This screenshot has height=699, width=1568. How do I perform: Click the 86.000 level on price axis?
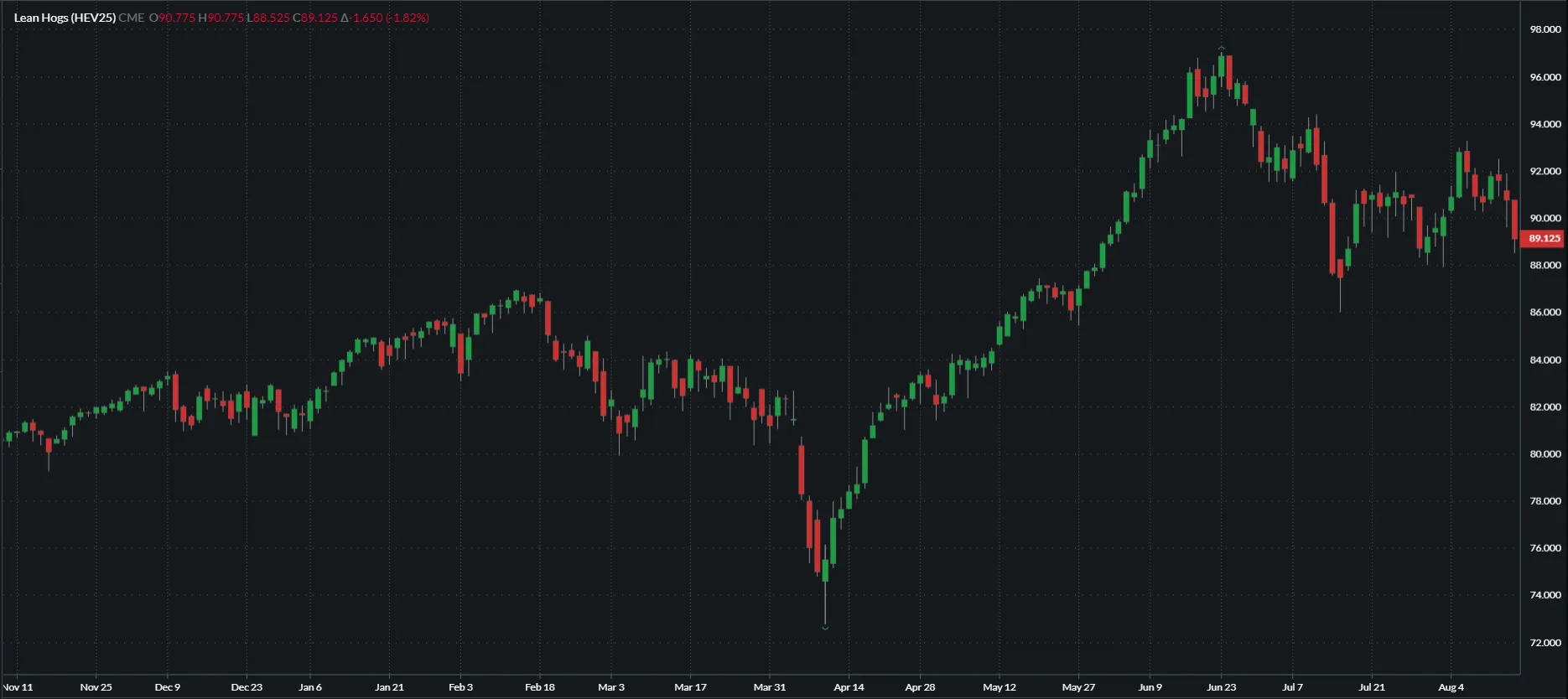pyautogui.click(x=1545, y=313)
